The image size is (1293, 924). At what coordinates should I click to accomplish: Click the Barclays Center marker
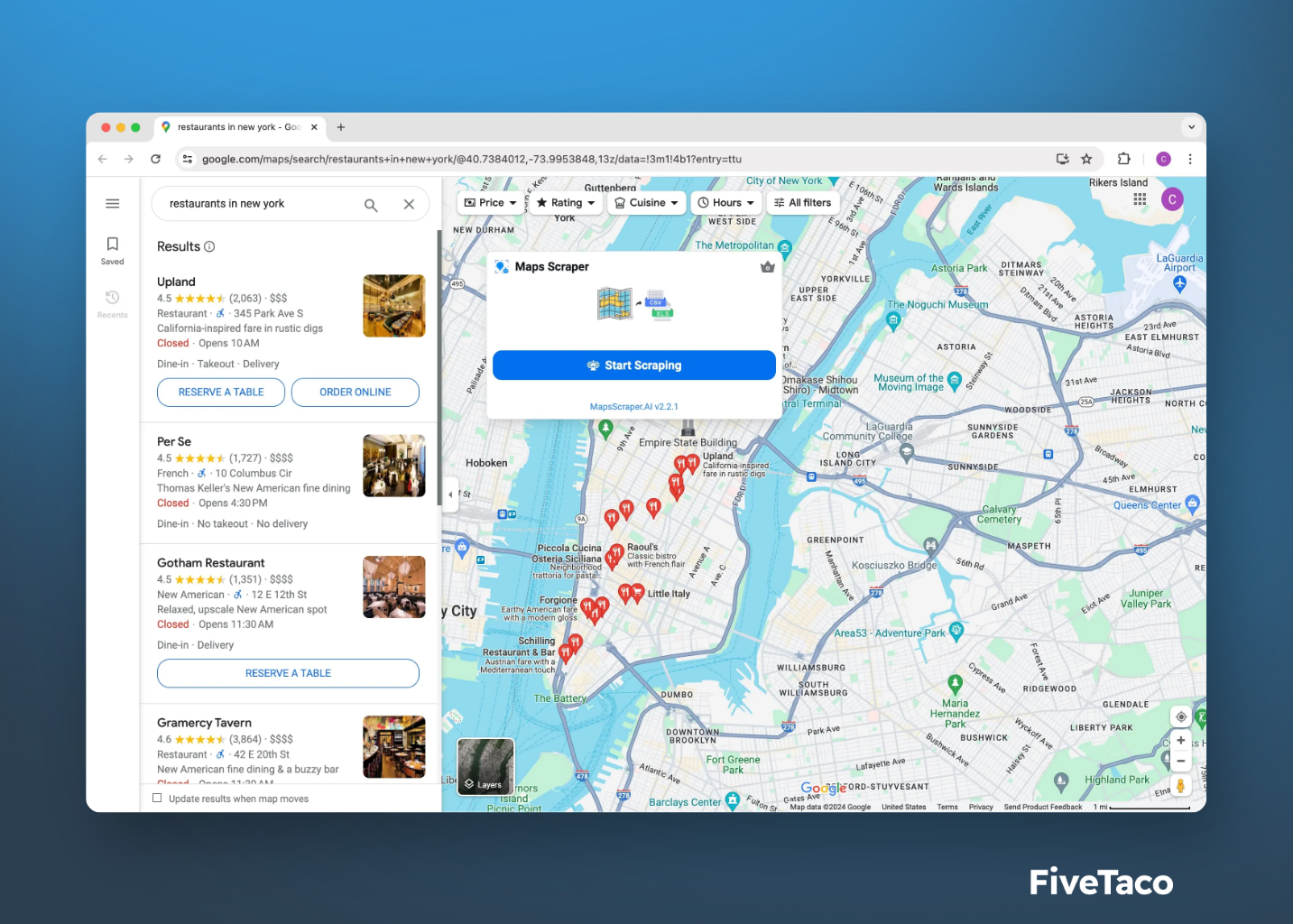point(733,800)
